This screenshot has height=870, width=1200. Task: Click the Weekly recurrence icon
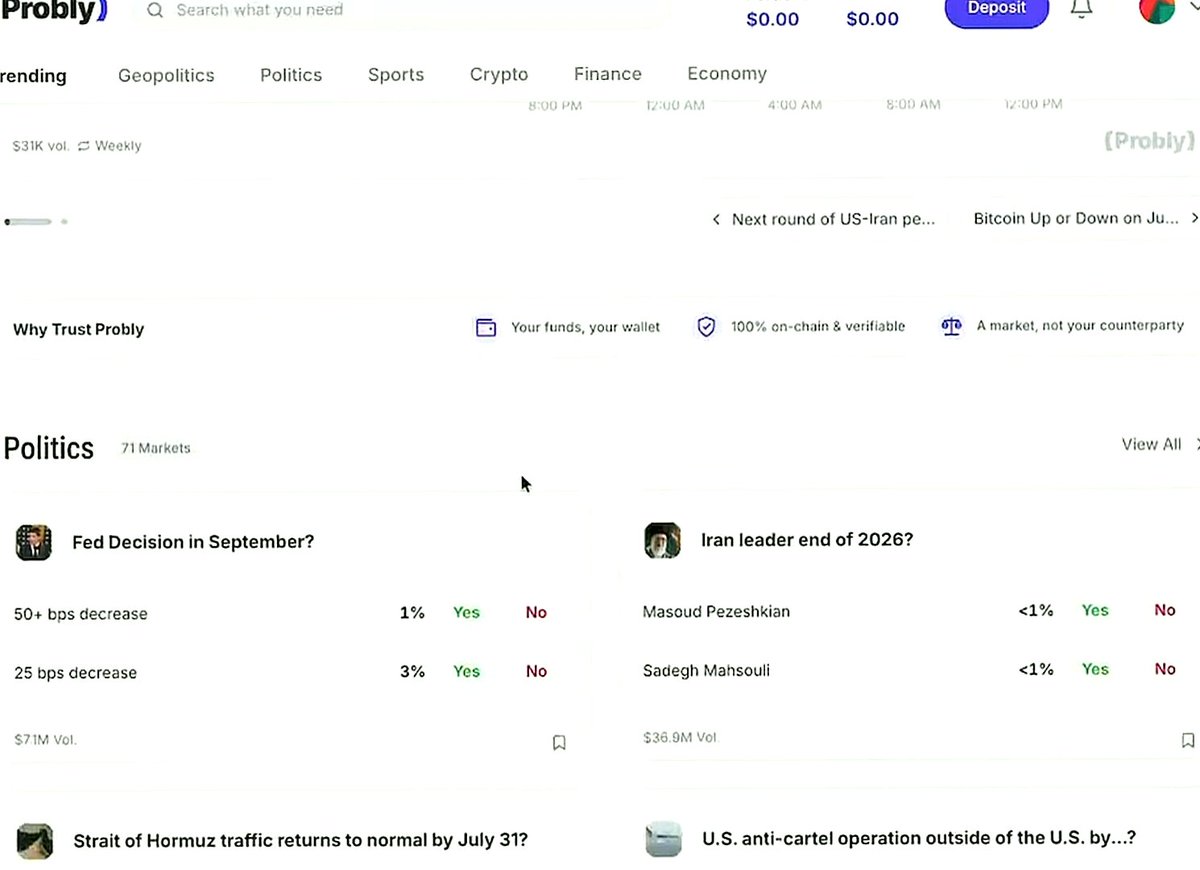tap(84, 146)
